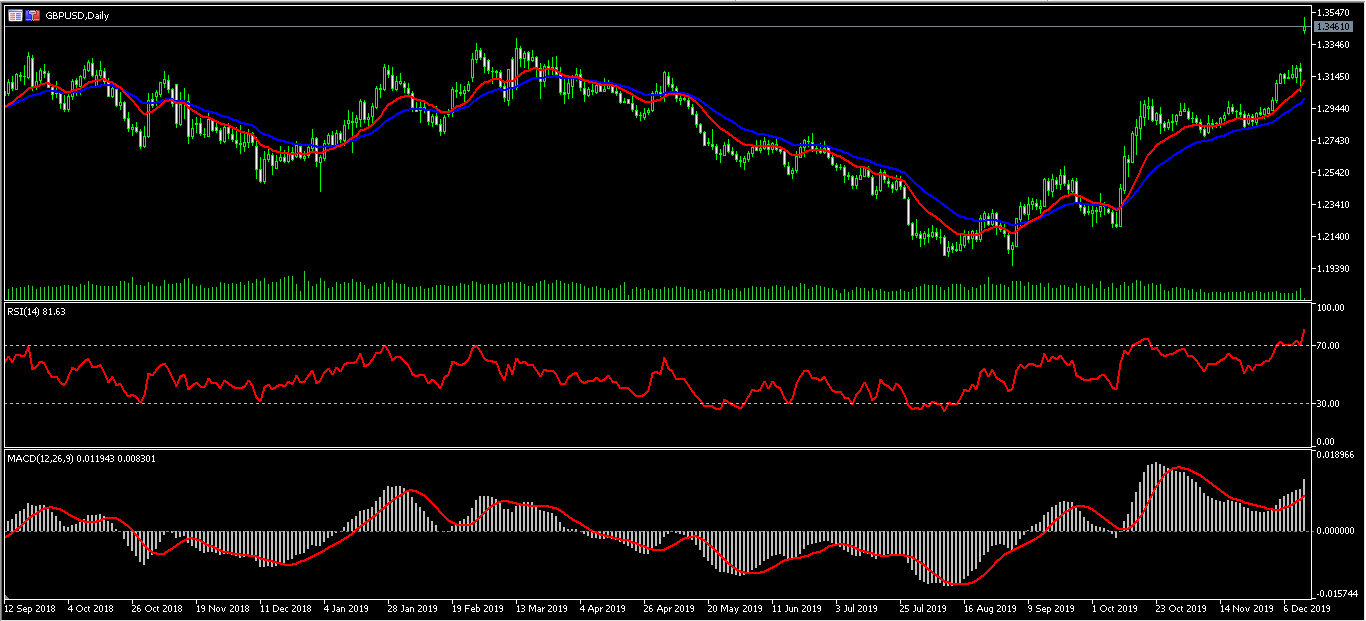This screenshot has height=621, width=1366.
Task: Click the 26 Apr 2019 date label
Action: tap(669, 608)
